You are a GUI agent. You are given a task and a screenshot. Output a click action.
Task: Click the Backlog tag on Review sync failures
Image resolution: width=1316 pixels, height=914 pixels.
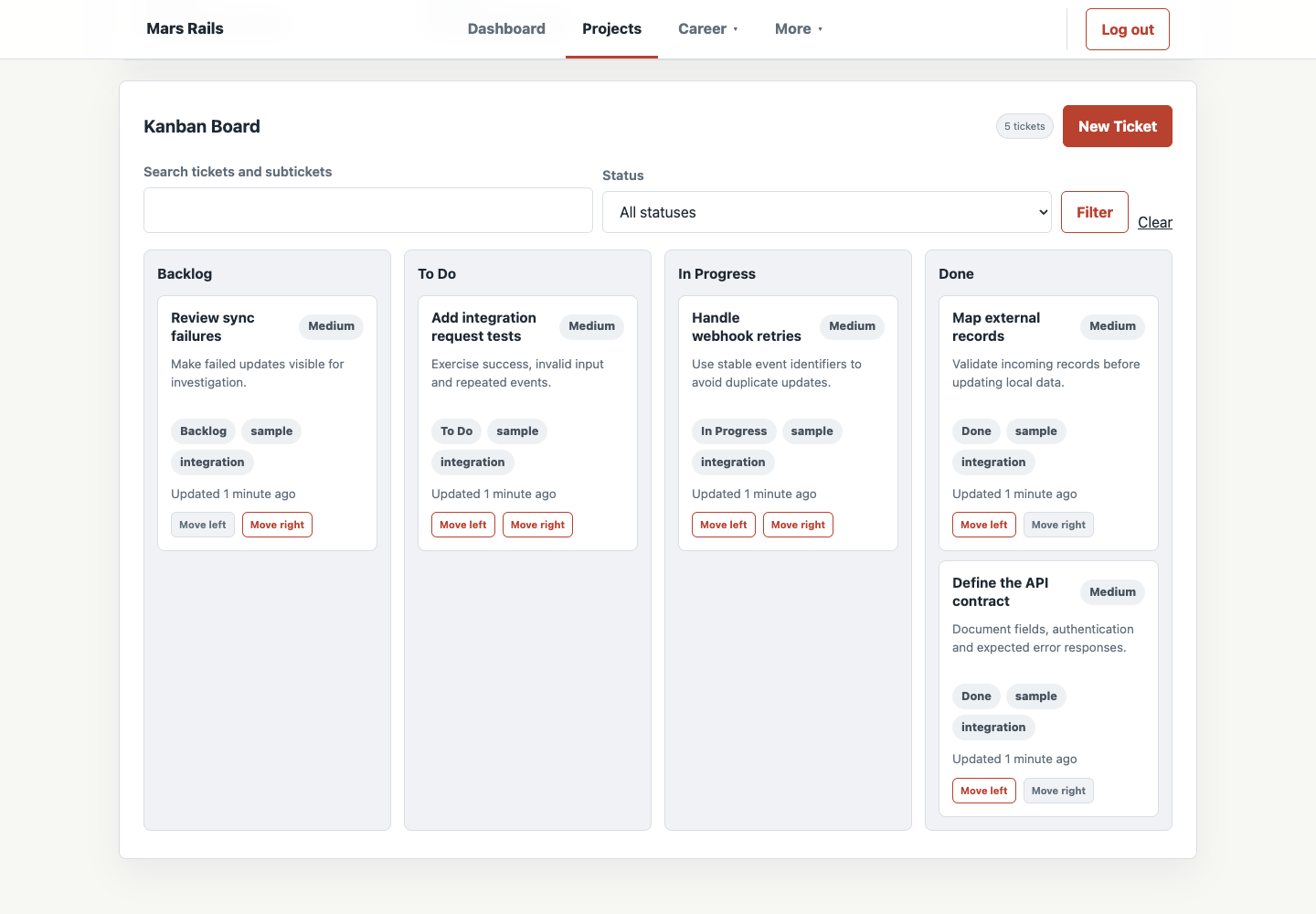(203, 431)
